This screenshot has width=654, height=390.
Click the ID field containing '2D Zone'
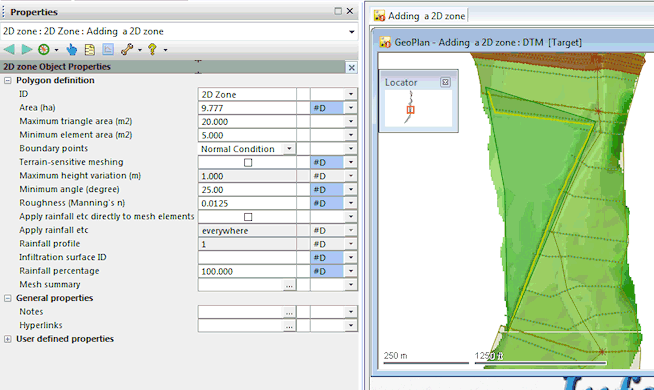pos(247,94)
